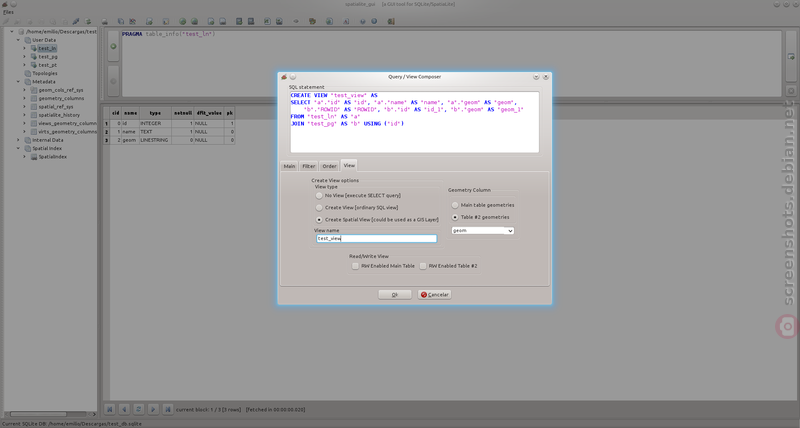800x428 pixels.
Task: Select the View tab
Action: pyautogui.click(x=349, y=165)
